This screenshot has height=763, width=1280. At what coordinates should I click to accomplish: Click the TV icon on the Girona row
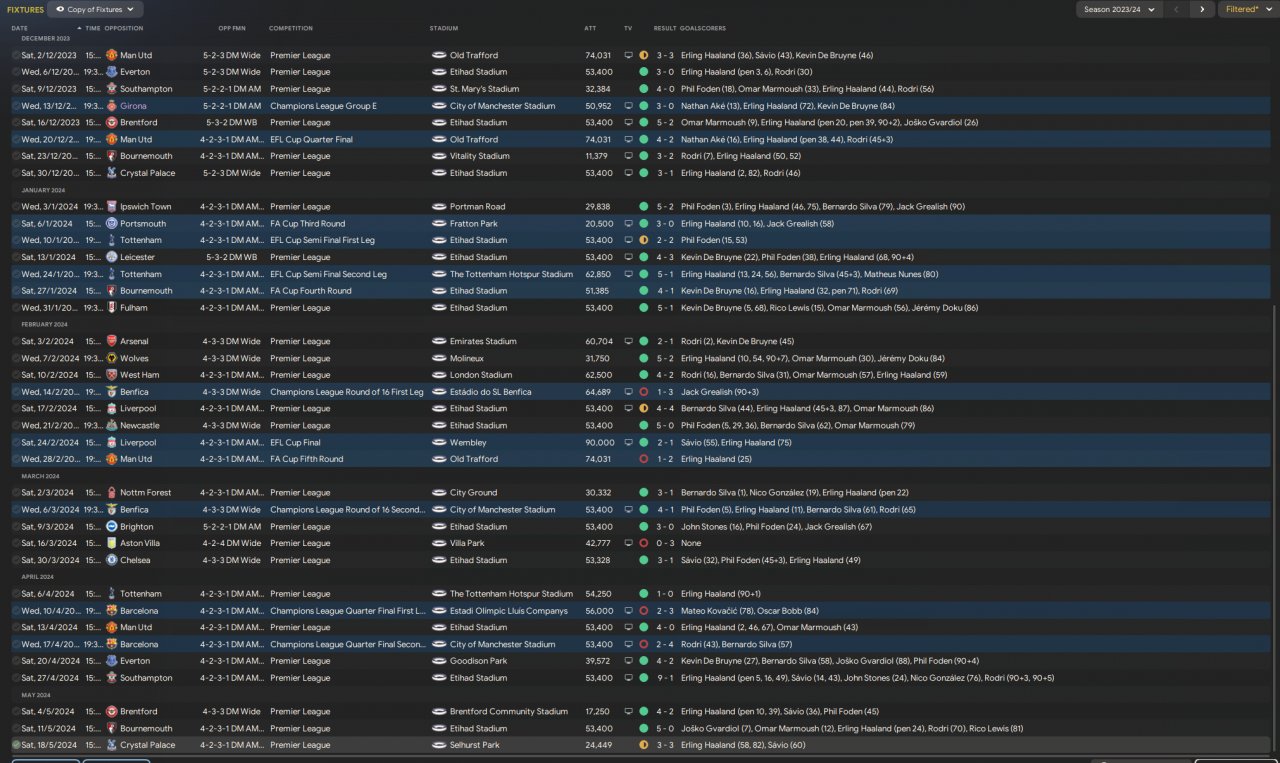click(628, 106)
